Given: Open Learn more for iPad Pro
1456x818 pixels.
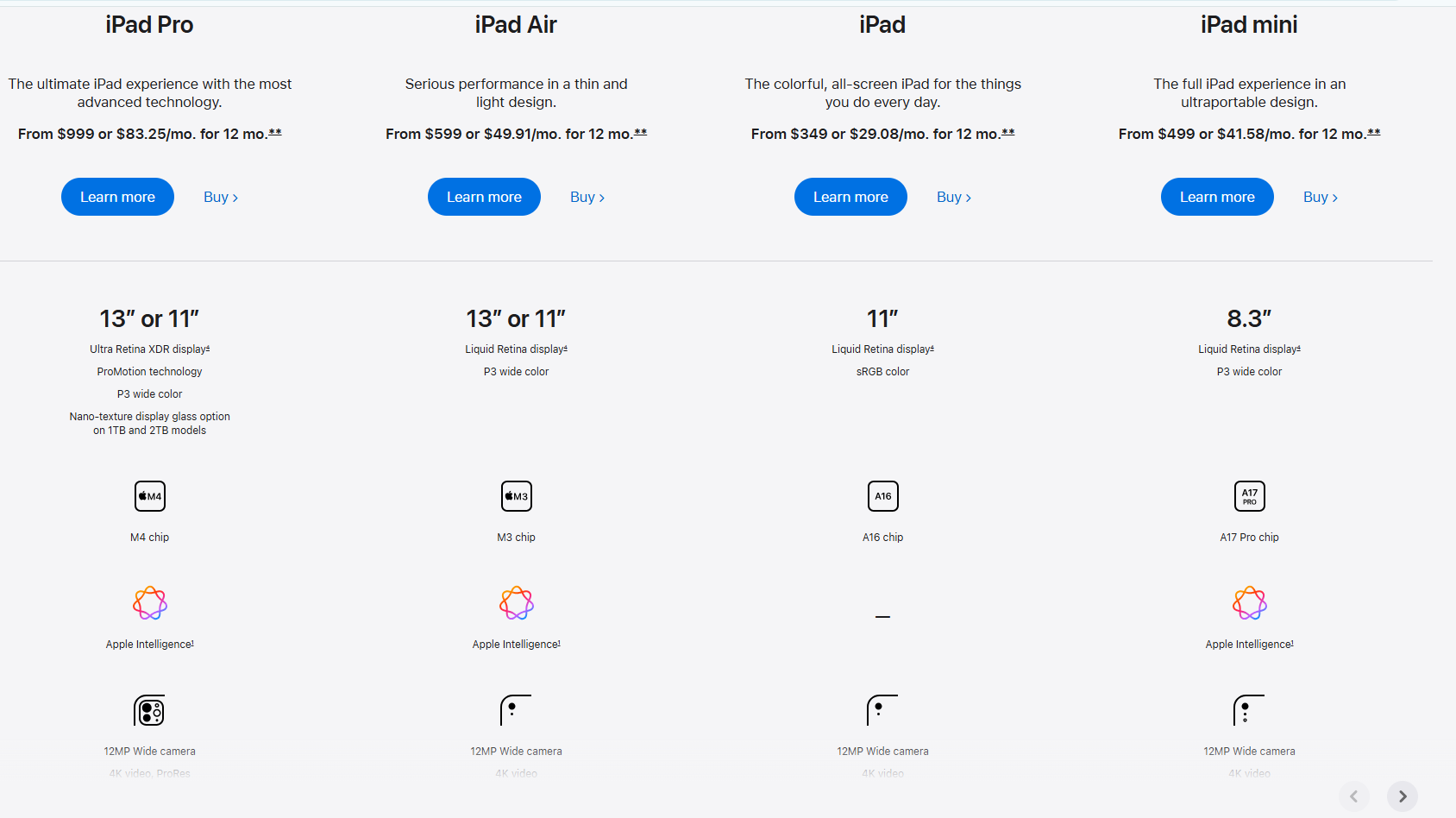Looking at the screenshot, I should point(117,197).
